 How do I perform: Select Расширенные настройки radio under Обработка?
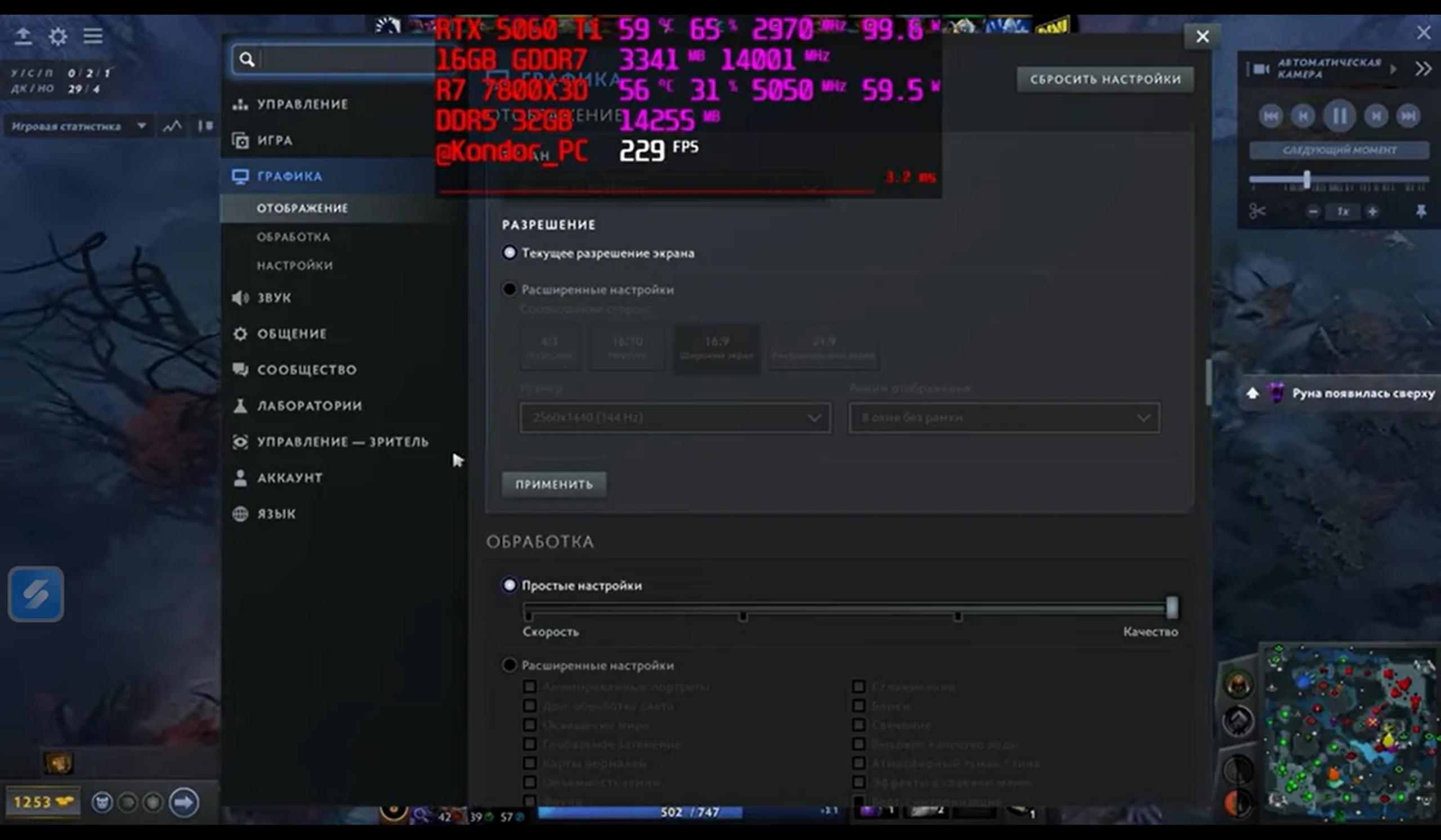click(509, 665)
